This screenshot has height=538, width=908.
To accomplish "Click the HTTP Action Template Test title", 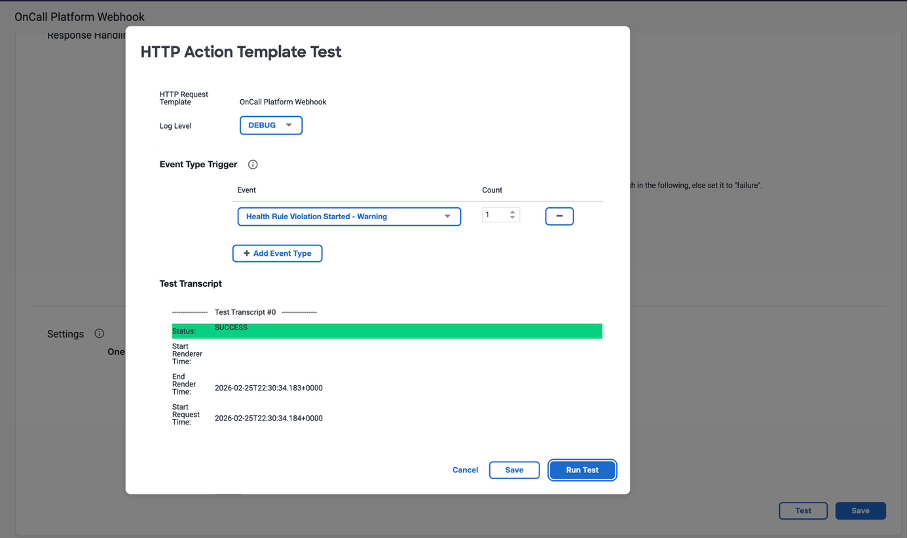I will [241, 52].
